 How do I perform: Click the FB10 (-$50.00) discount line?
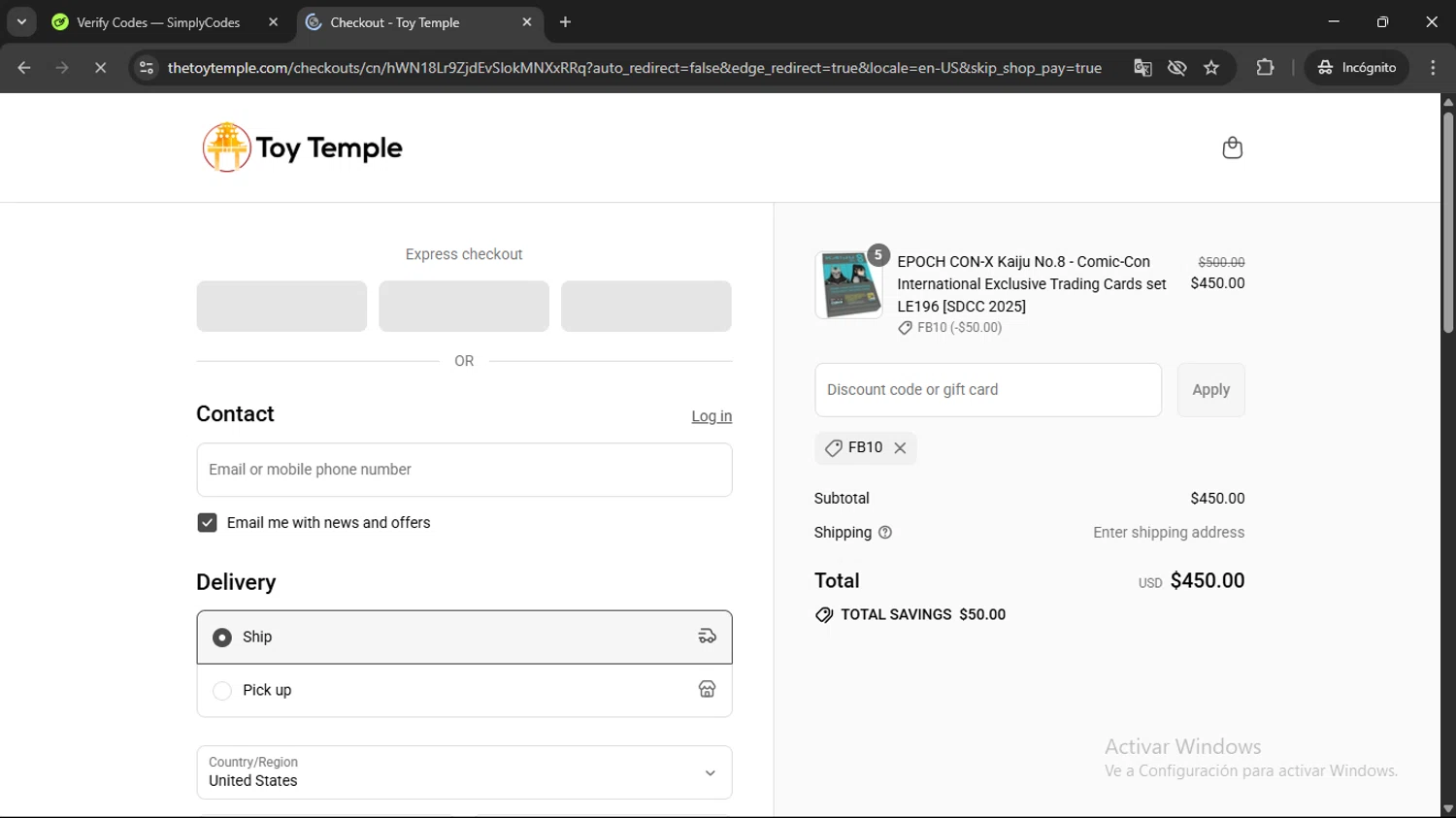pyautogui.click(x=950, y=328)
